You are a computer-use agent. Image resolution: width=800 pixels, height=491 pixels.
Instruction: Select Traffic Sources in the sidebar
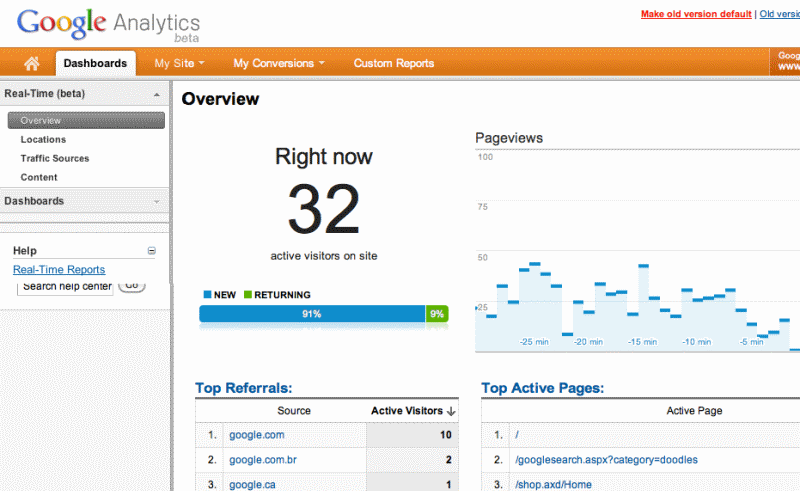point(55,158)
